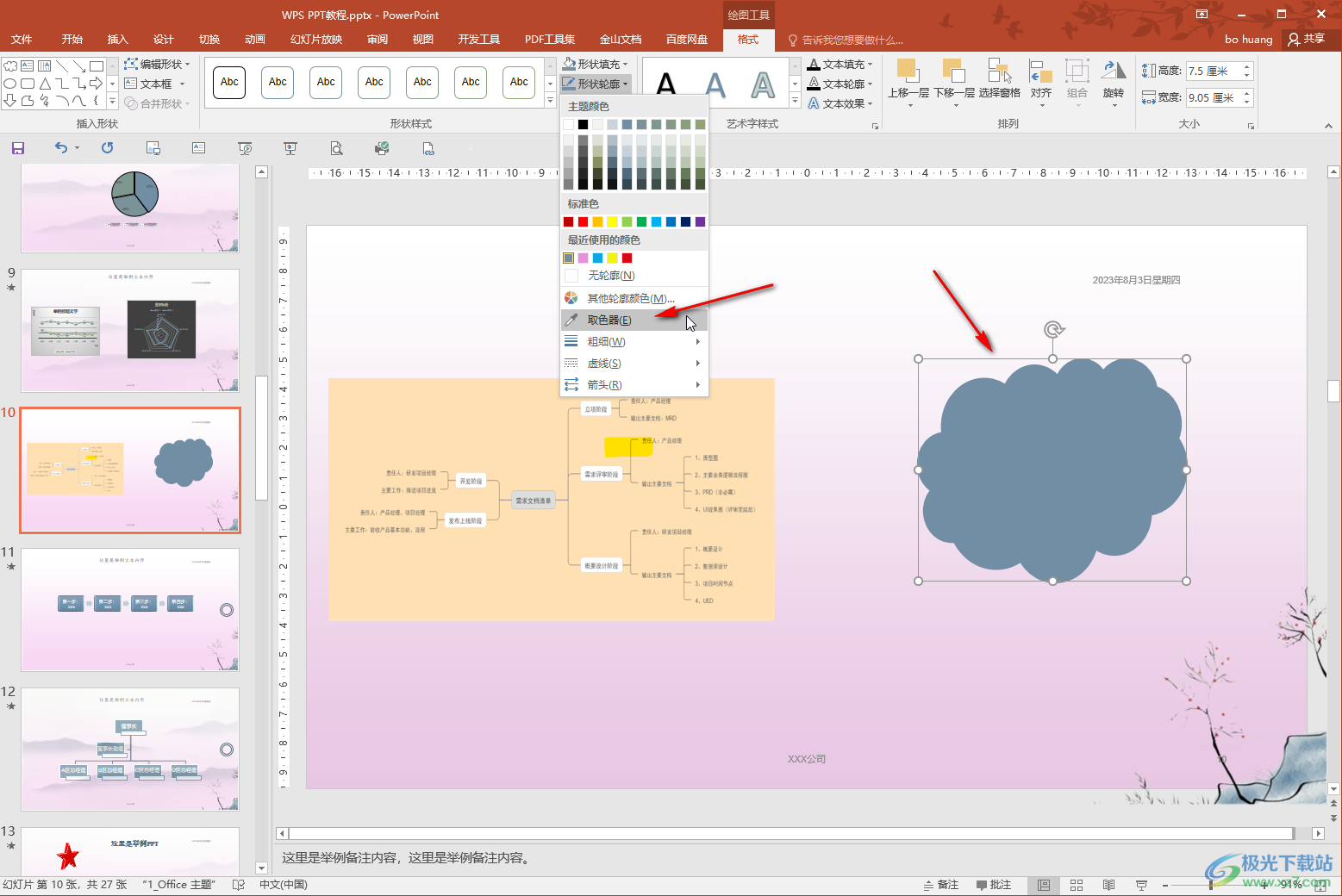Open the File (文件) tab
This screenshot has width=1342, height=896.
pos(22,39)
